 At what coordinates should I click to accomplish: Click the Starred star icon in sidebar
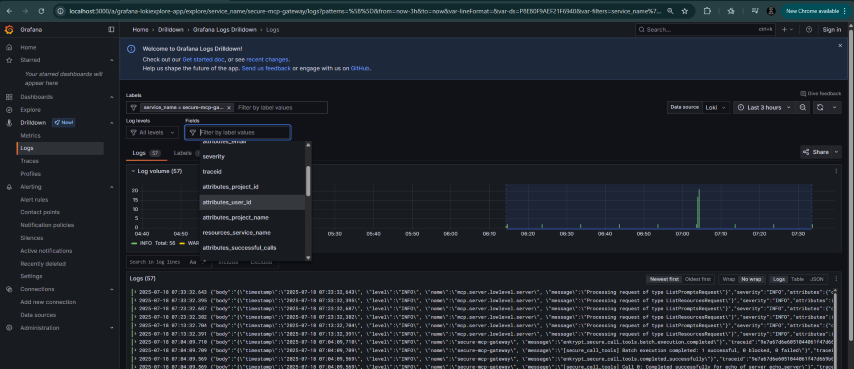point(9,60)
